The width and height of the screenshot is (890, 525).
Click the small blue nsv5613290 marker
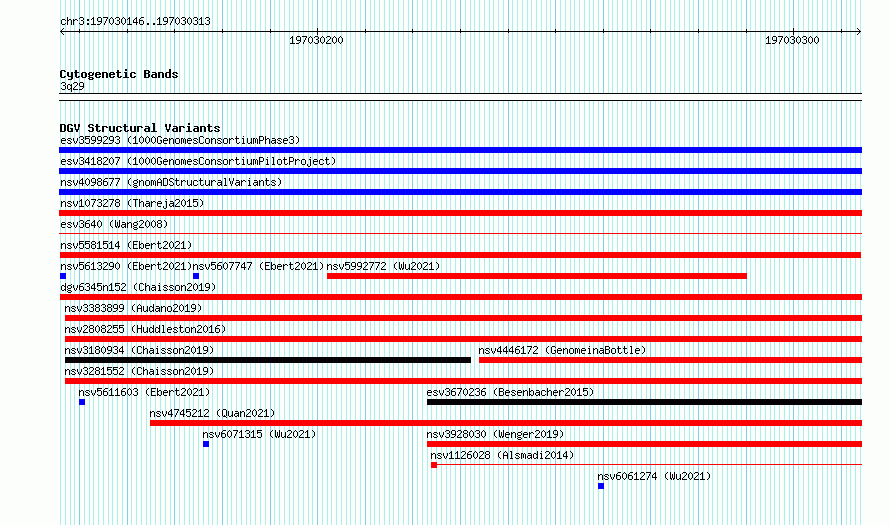pyautogui.click(x=63, y=276)
